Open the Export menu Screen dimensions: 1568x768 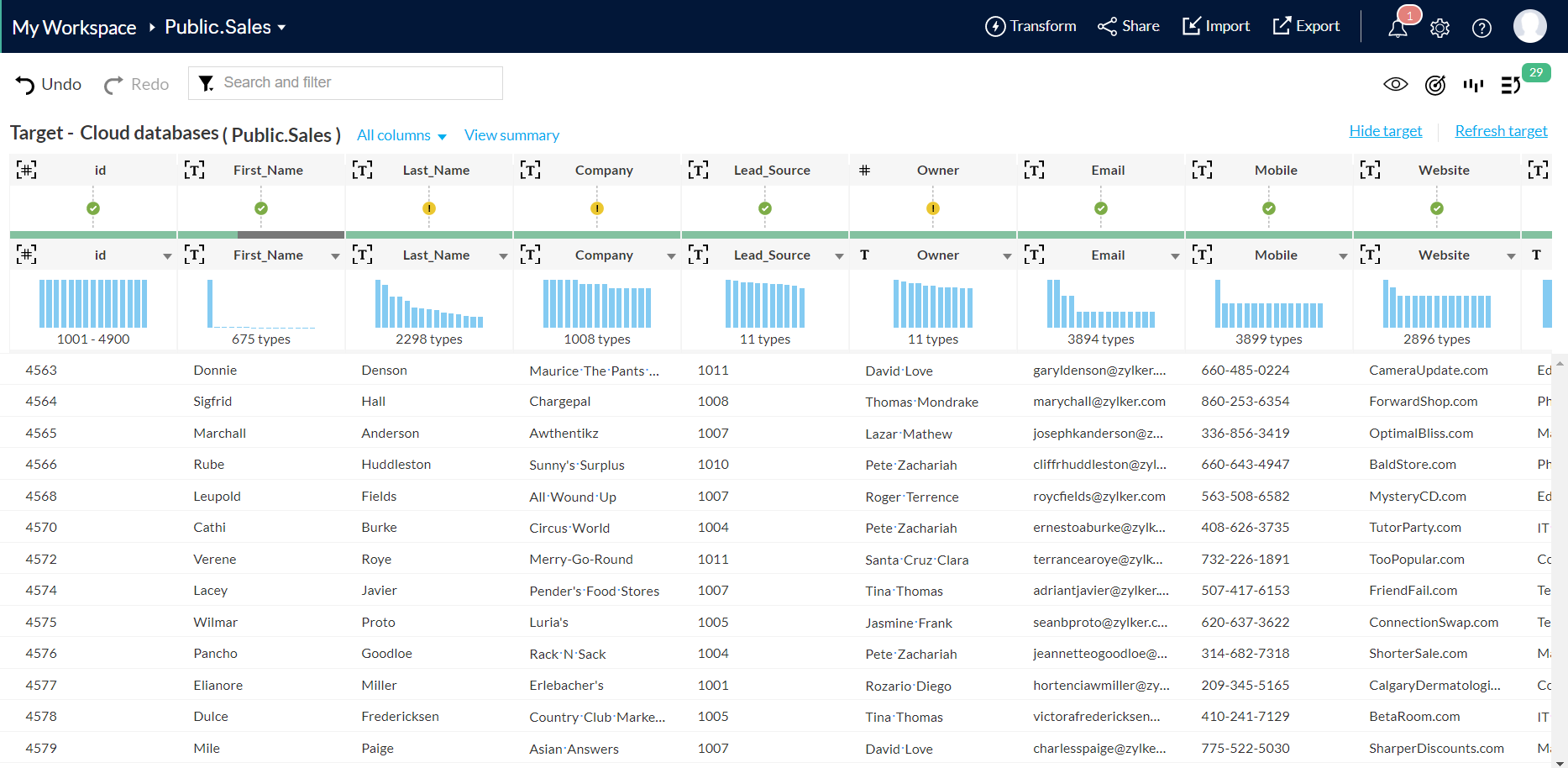coord(1306,26)
